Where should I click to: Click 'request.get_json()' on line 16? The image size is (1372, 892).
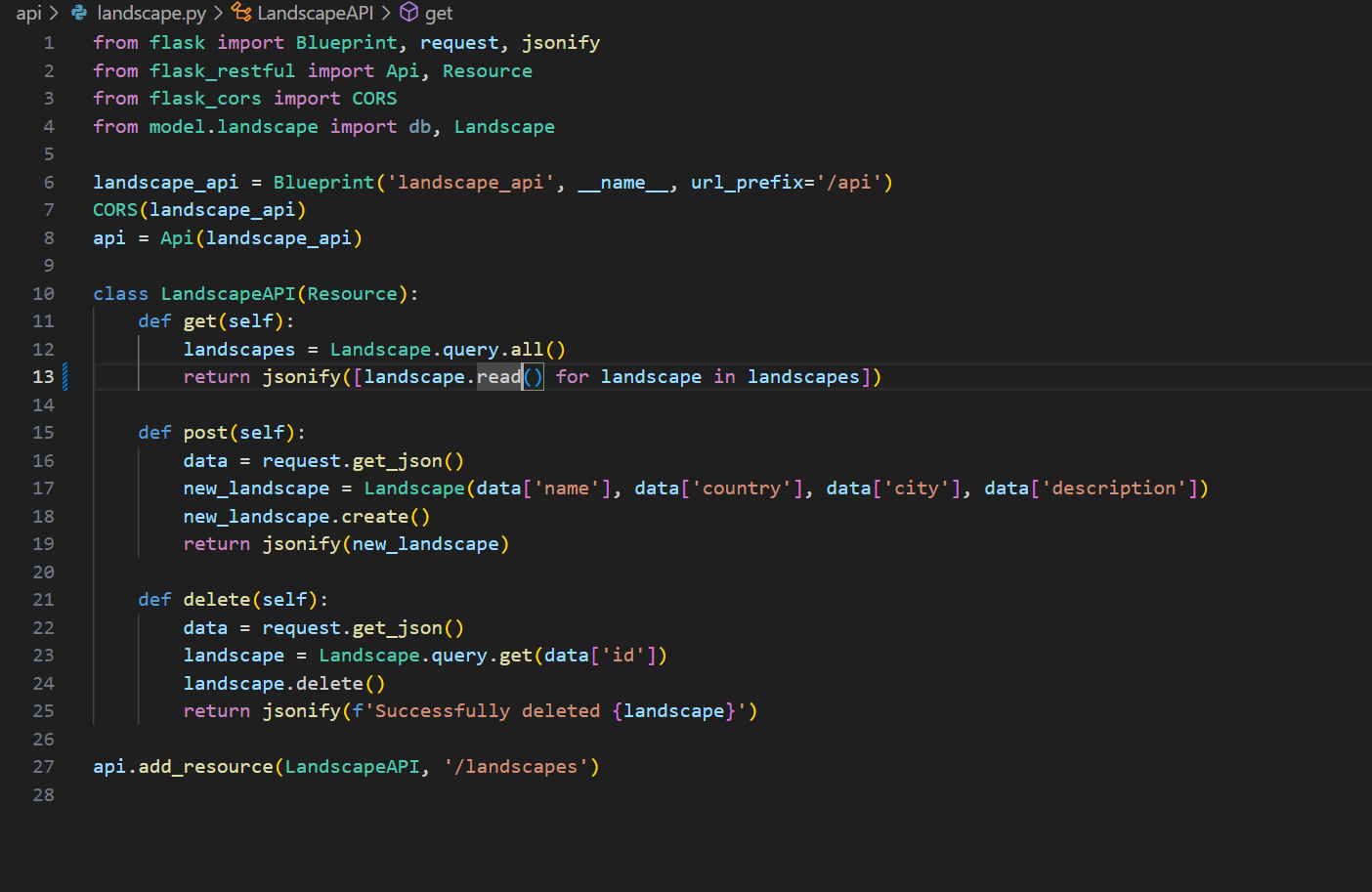363,461
